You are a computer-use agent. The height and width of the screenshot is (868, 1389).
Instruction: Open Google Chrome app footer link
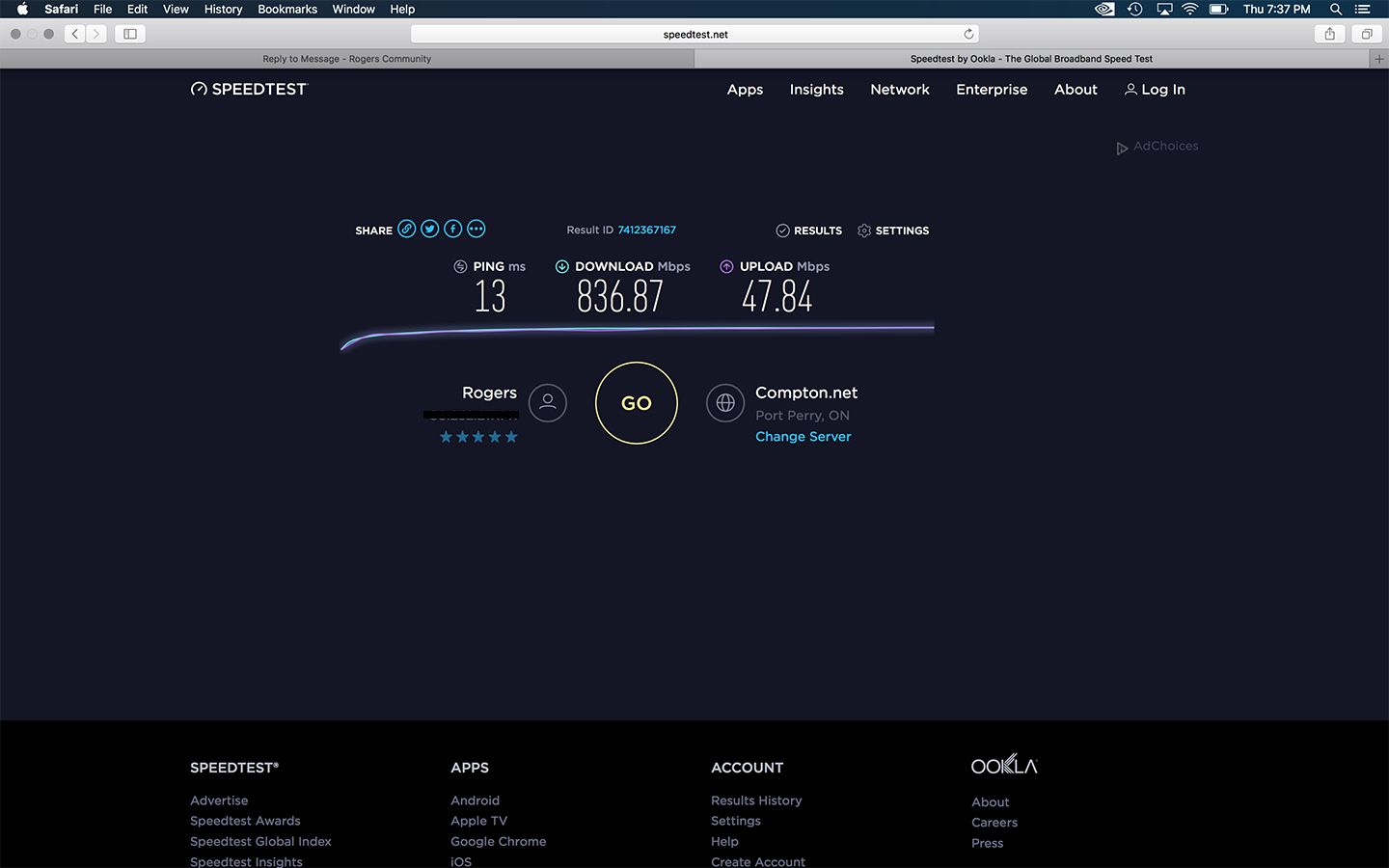point(498,841)
